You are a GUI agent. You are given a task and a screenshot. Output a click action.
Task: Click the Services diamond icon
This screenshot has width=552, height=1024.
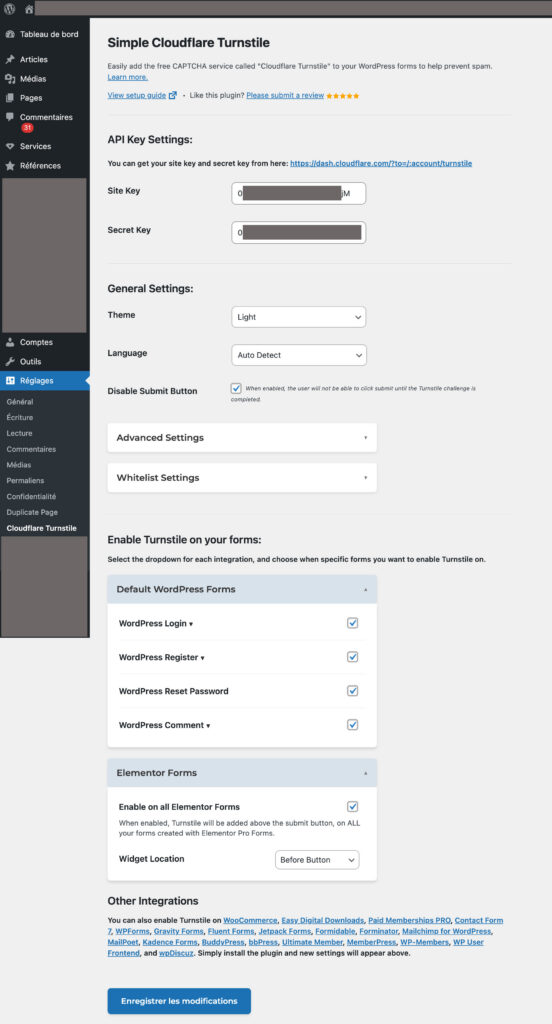tap(10, 146)
